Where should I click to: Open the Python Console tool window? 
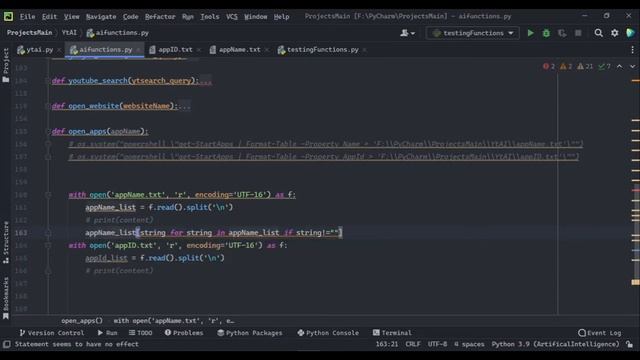328,333
